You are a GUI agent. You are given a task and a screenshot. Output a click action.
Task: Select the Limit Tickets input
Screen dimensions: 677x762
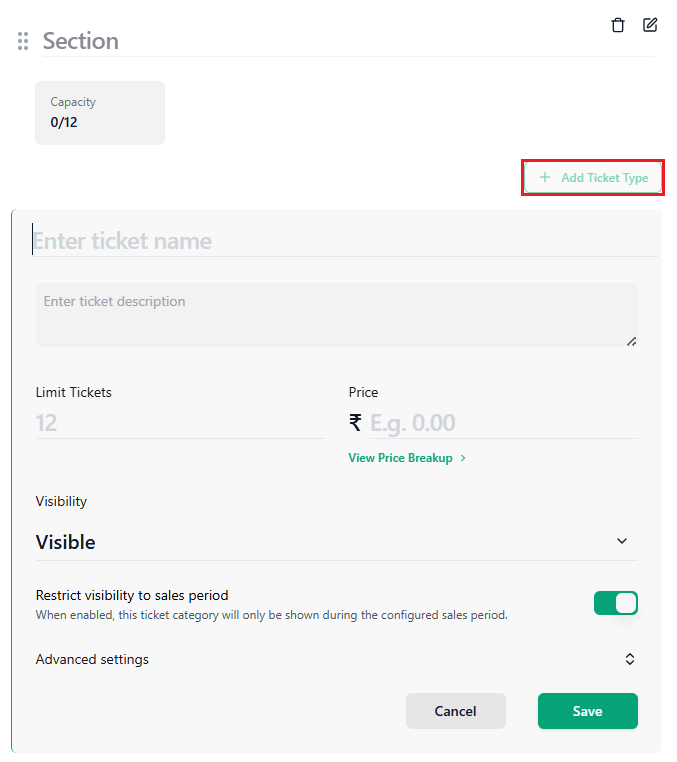pos(180,423)
